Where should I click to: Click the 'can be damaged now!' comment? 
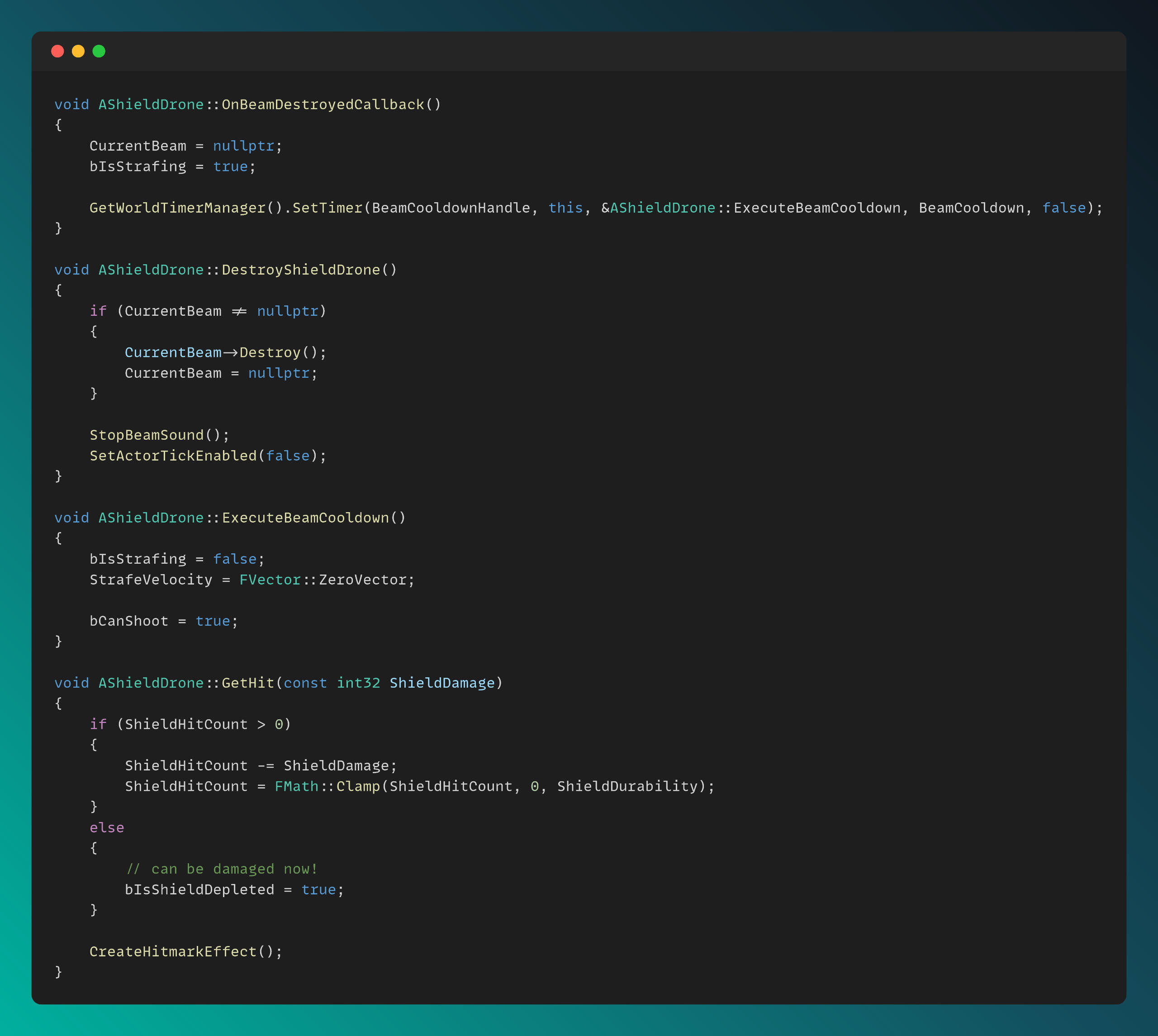222,869
